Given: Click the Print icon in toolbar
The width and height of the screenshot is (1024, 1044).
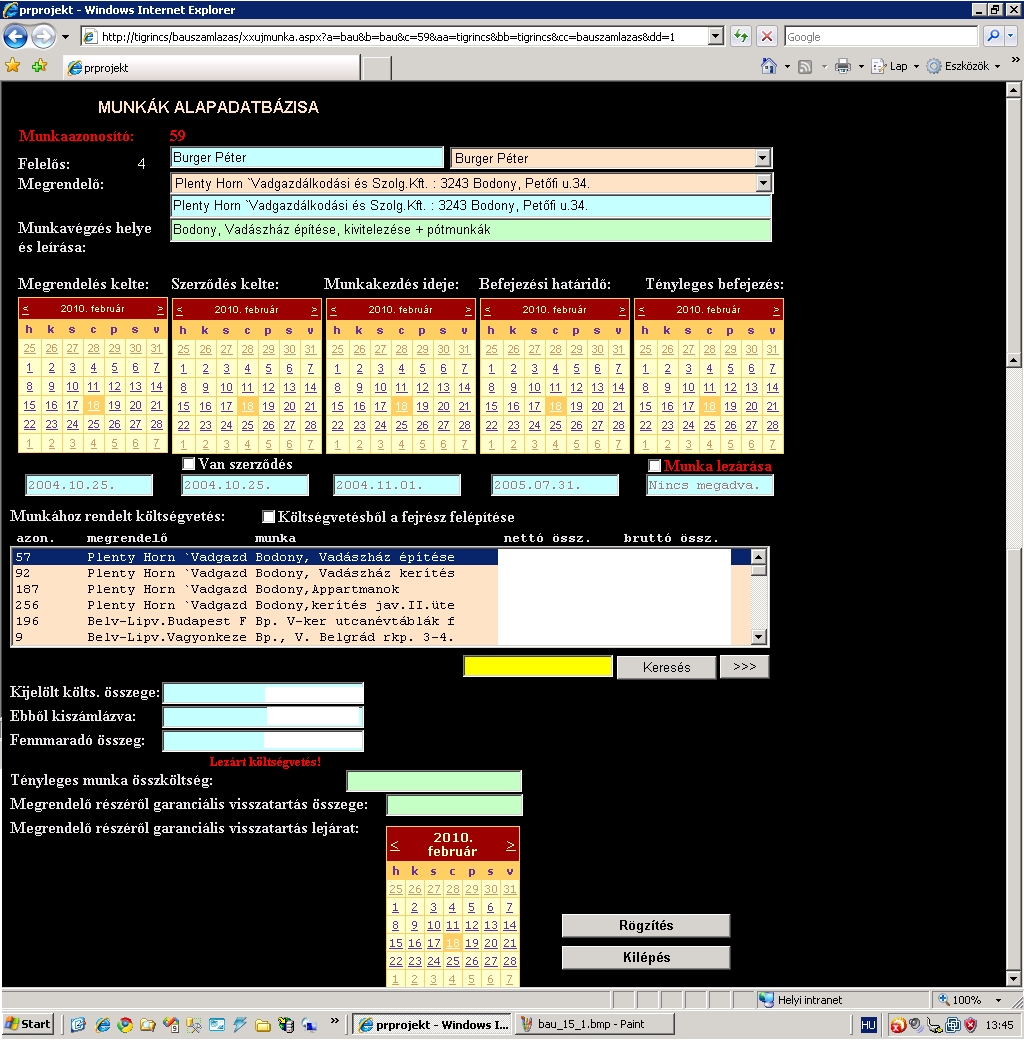Looking at the screenshot, I should tap(842, 66).
